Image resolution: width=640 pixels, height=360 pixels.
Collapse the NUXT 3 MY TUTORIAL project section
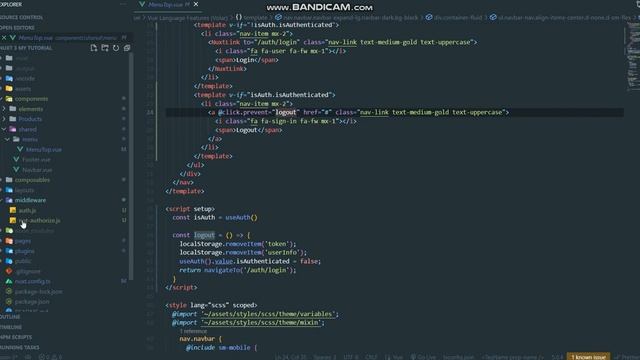click(x=26, y=48)
